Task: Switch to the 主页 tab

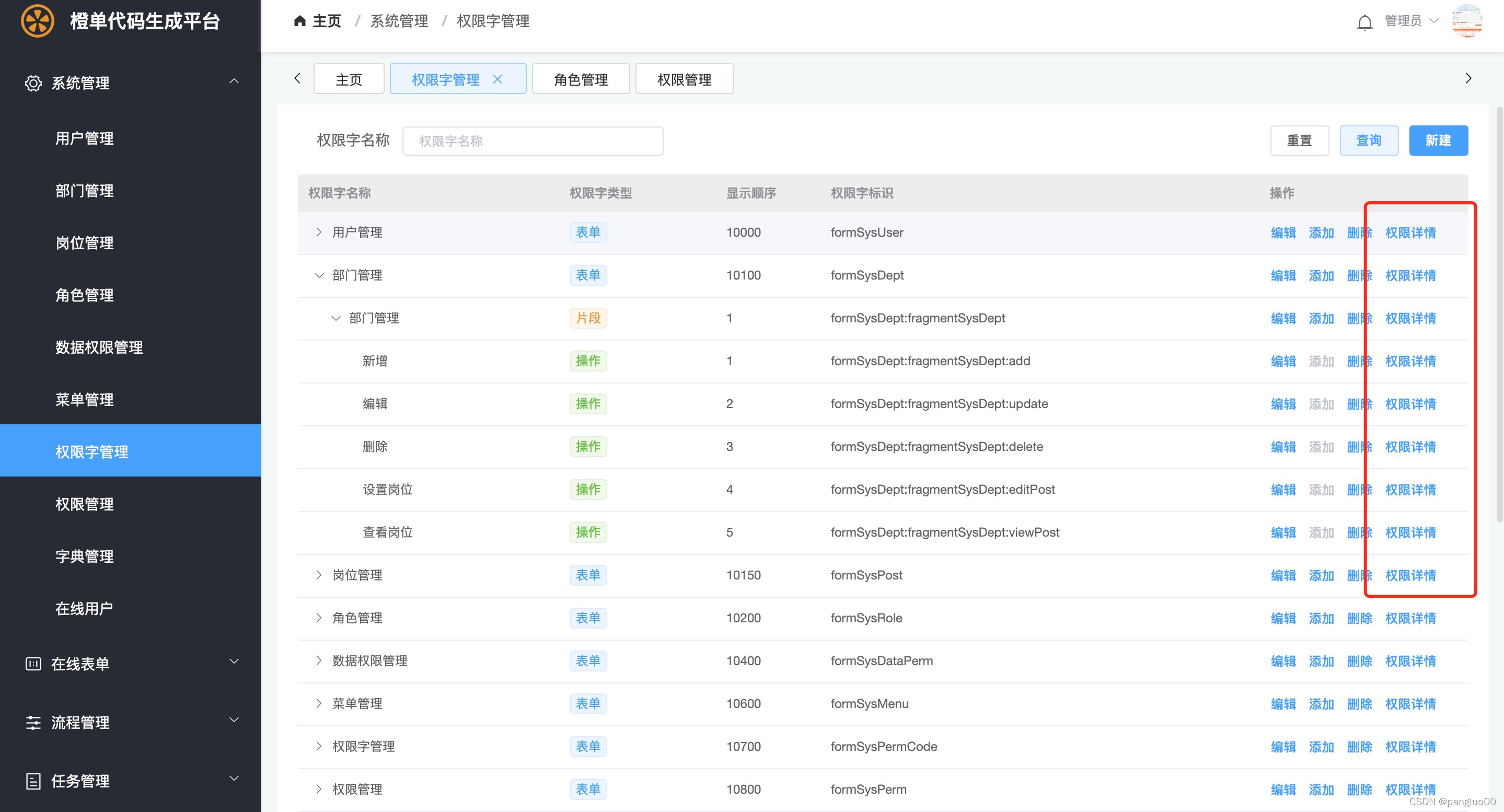Action: [x=349, y=79]
